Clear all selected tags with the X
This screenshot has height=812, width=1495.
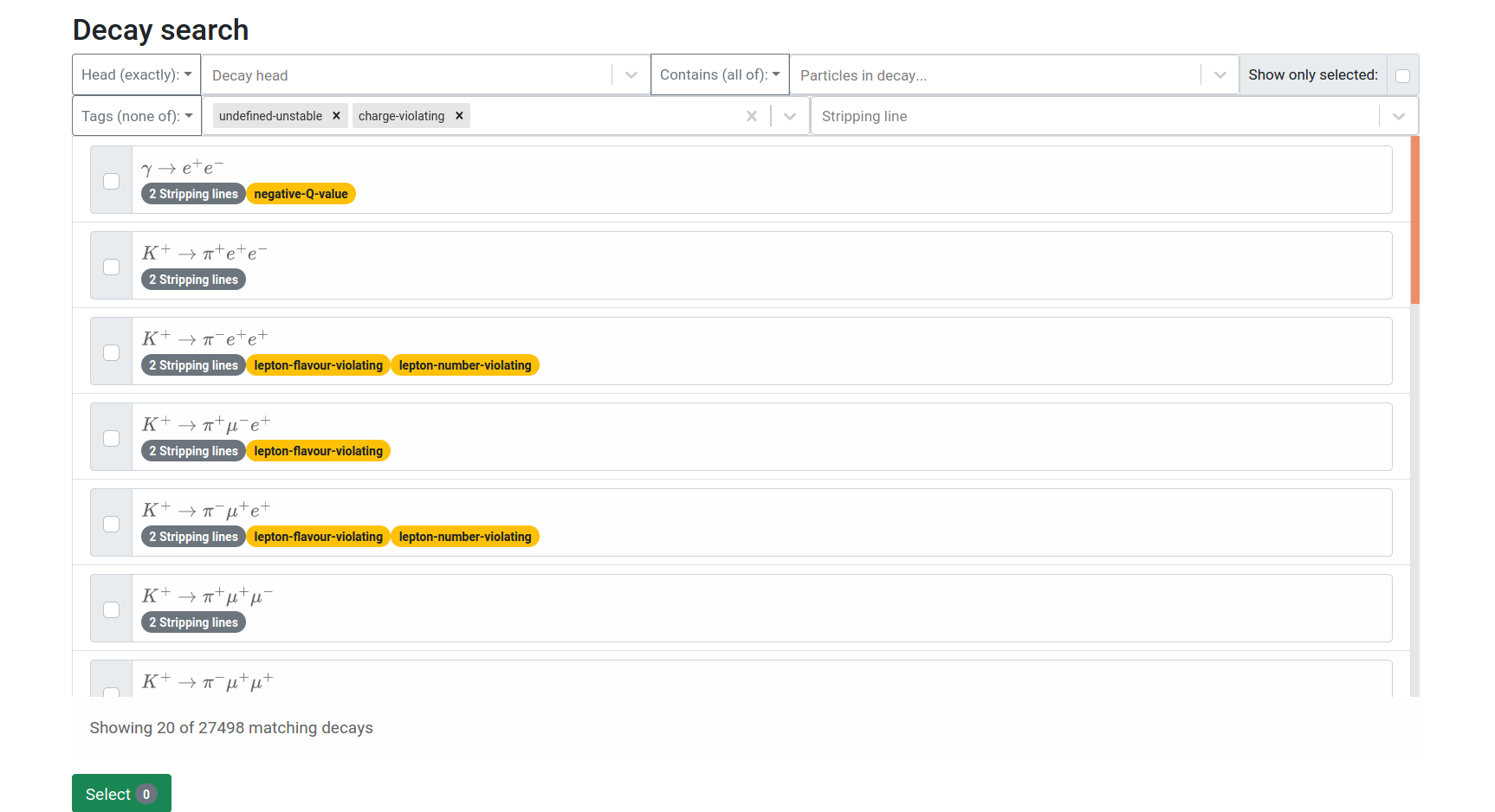pyautogui.click(x=751, y=116)
